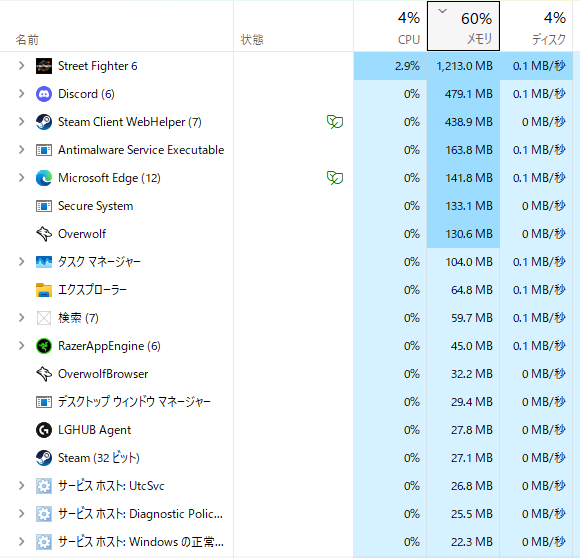Select the Secure System process name
Image resolution: width=580 pixels, height=558 pixels.
tap(95, 206)
